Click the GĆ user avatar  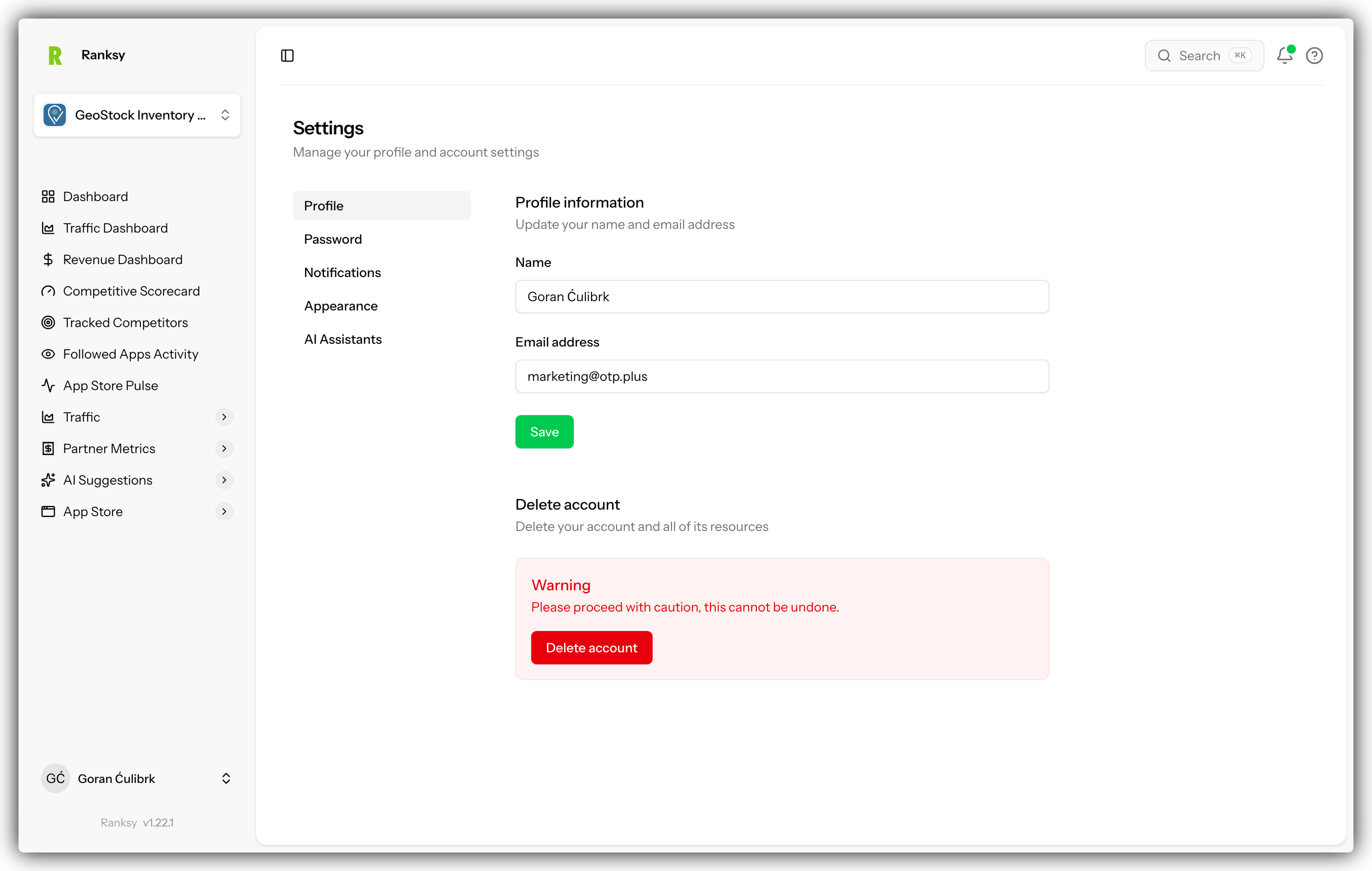pyautogui.click(x=55, y=778)
